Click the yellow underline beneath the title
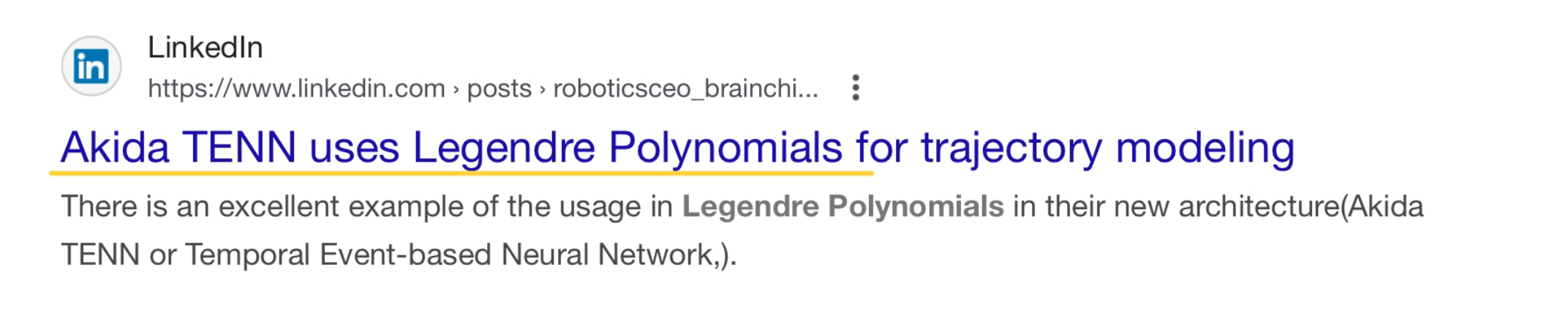The height and width of the screenshot is (319, 1568). 461,173
